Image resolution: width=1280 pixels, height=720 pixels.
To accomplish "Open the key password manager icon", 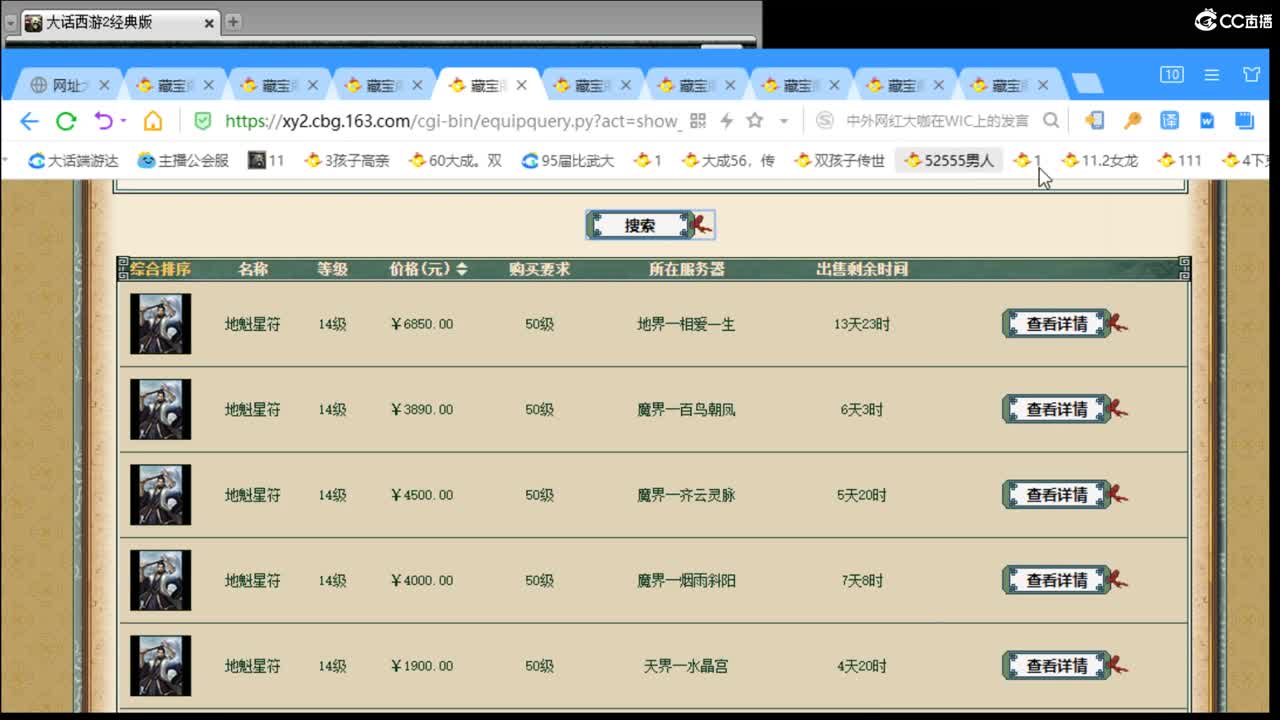I will pyautogui.click(x=1132, y=121).
